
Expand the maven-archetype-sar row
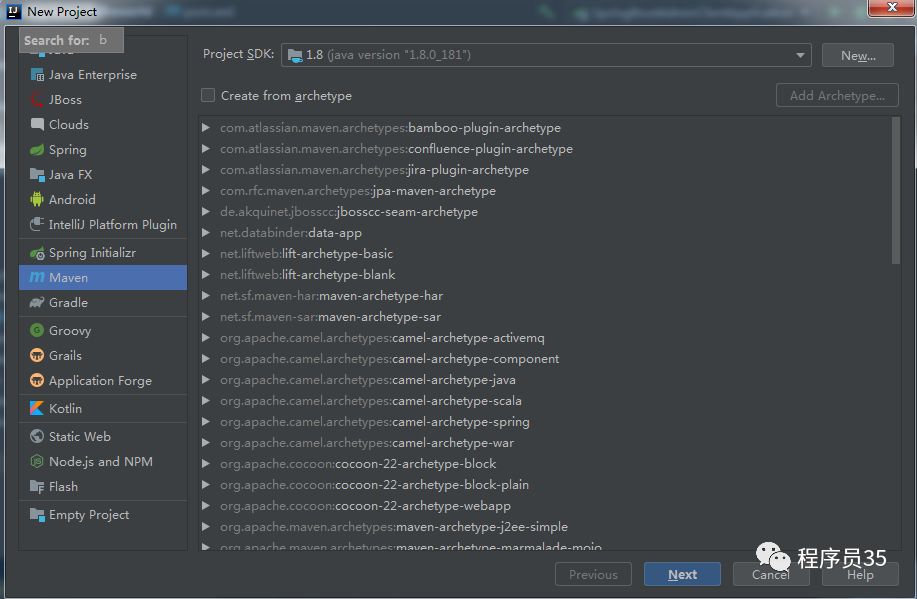(x=205, y=317)
